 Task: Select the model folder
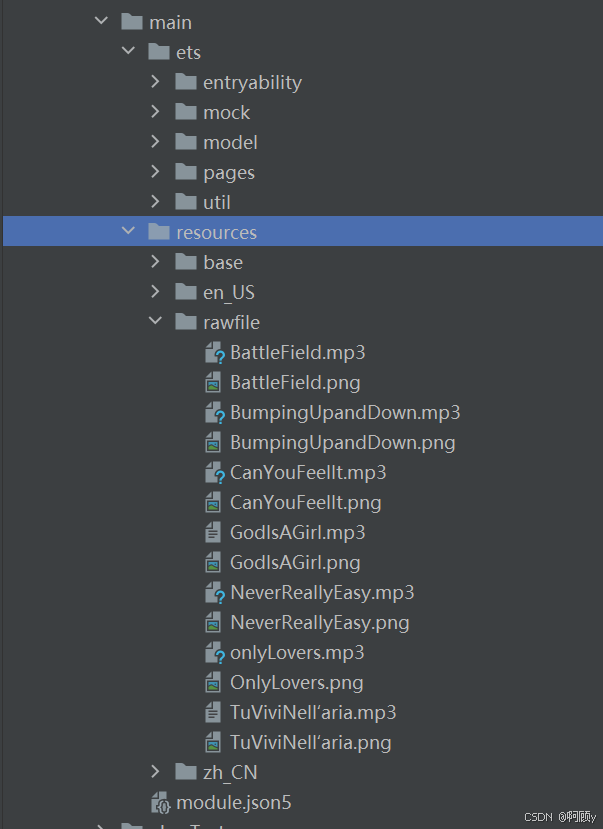(230, 142)
